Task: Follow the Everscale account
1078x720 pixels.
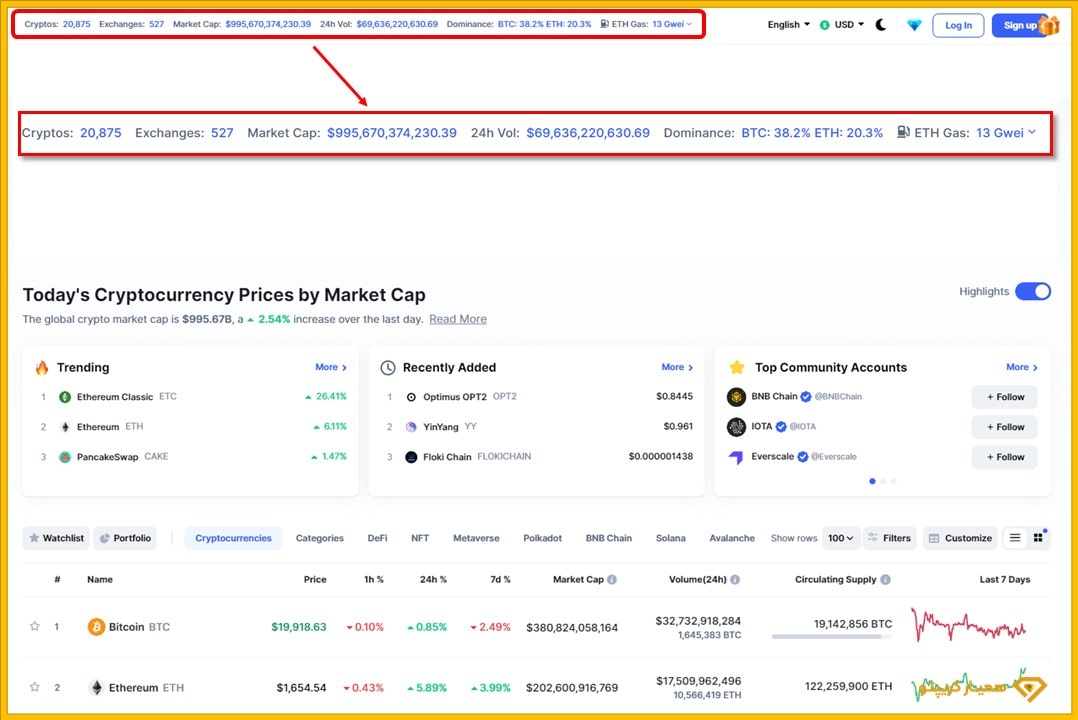Action: pyautogui.click(x=1004, y=457)
